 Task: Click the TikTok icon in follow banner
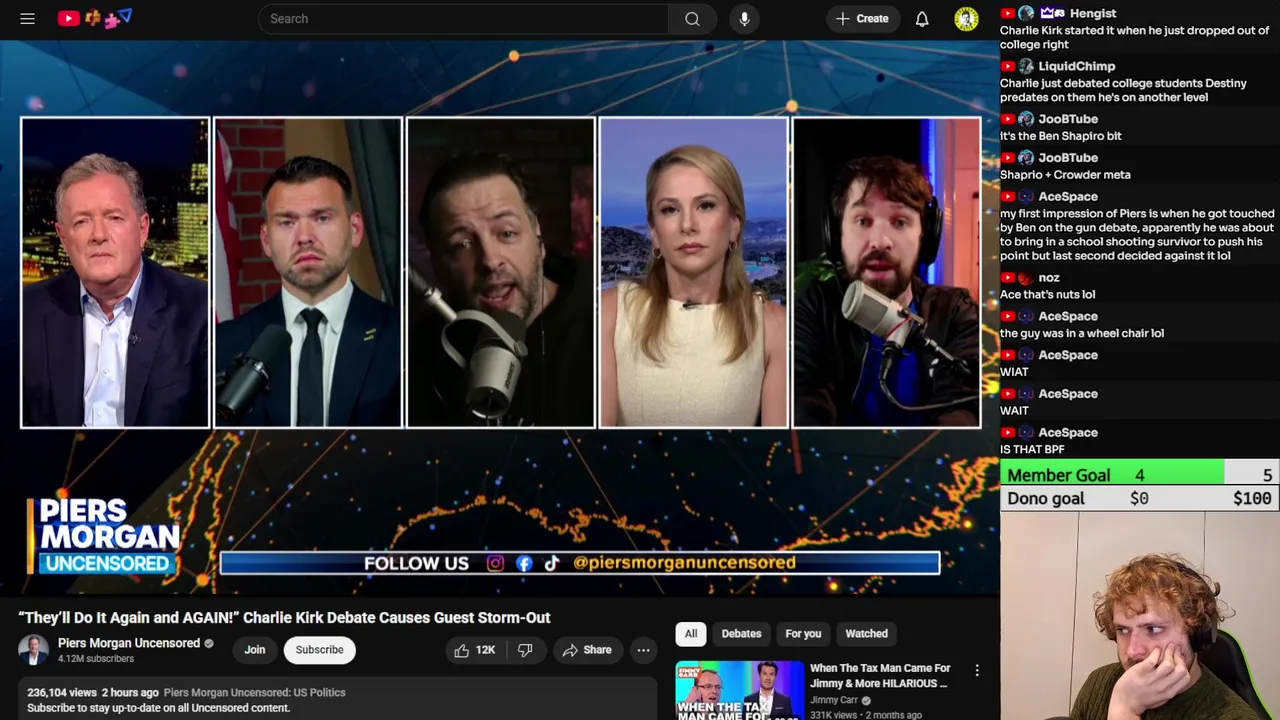point(551,563)
